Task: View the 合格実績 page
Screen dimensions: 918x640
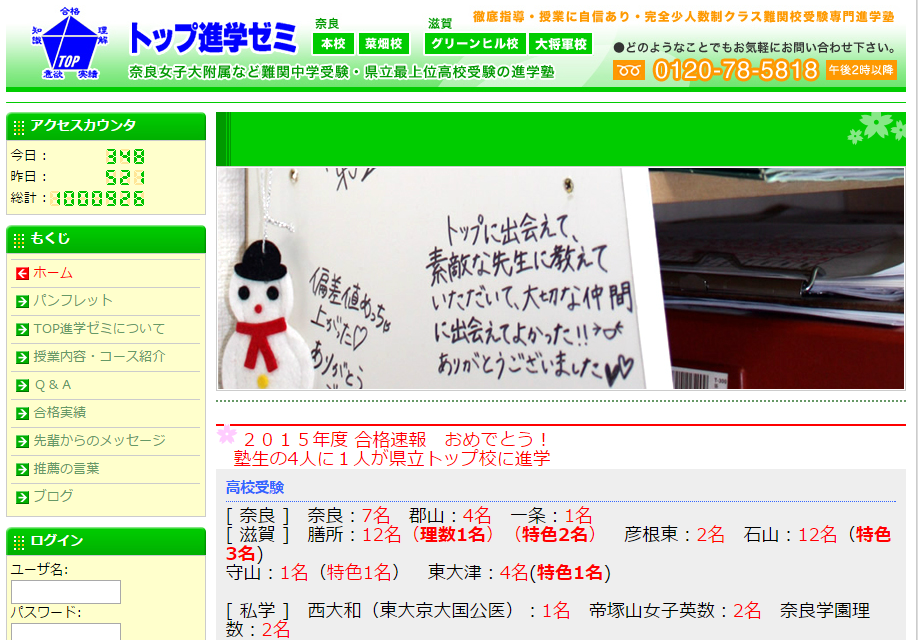Action: coord(60,412)
